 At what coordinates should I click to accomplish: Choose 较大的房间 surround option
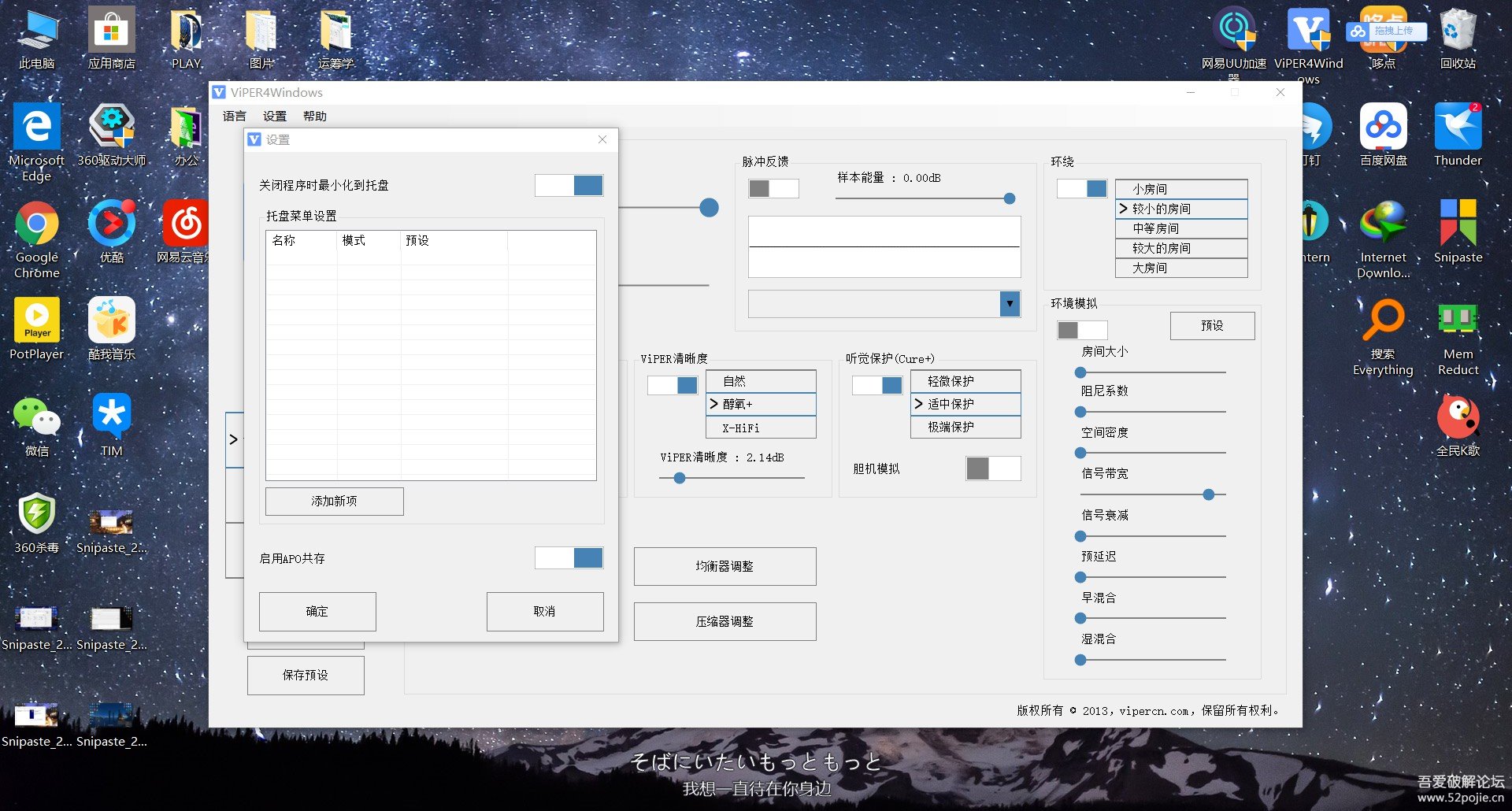point(1181,248)
